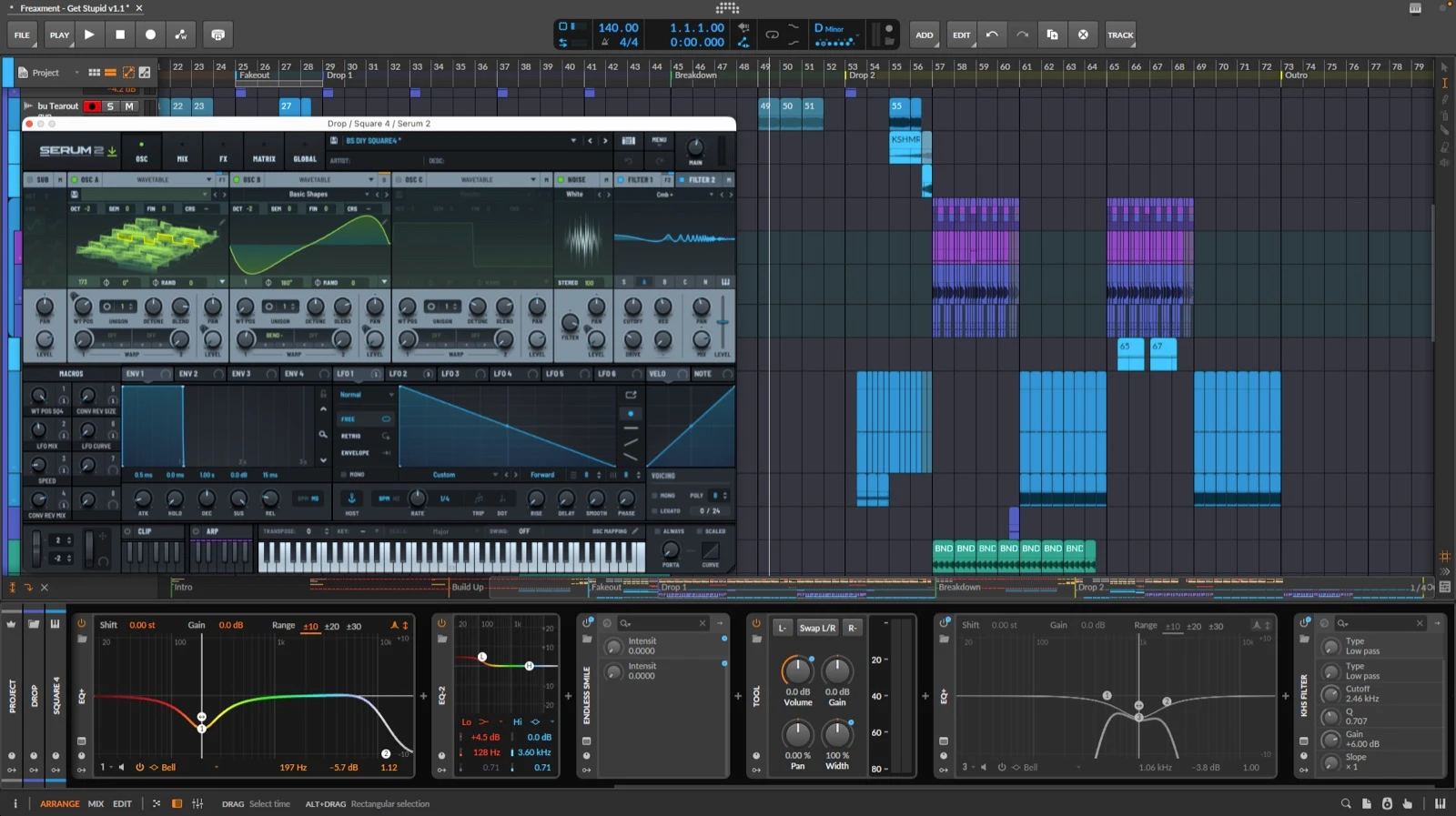Click the duplicate icon in the top toolbar
The height and width of the screenshot is (816, 1456).
[x=1053, y=35]
